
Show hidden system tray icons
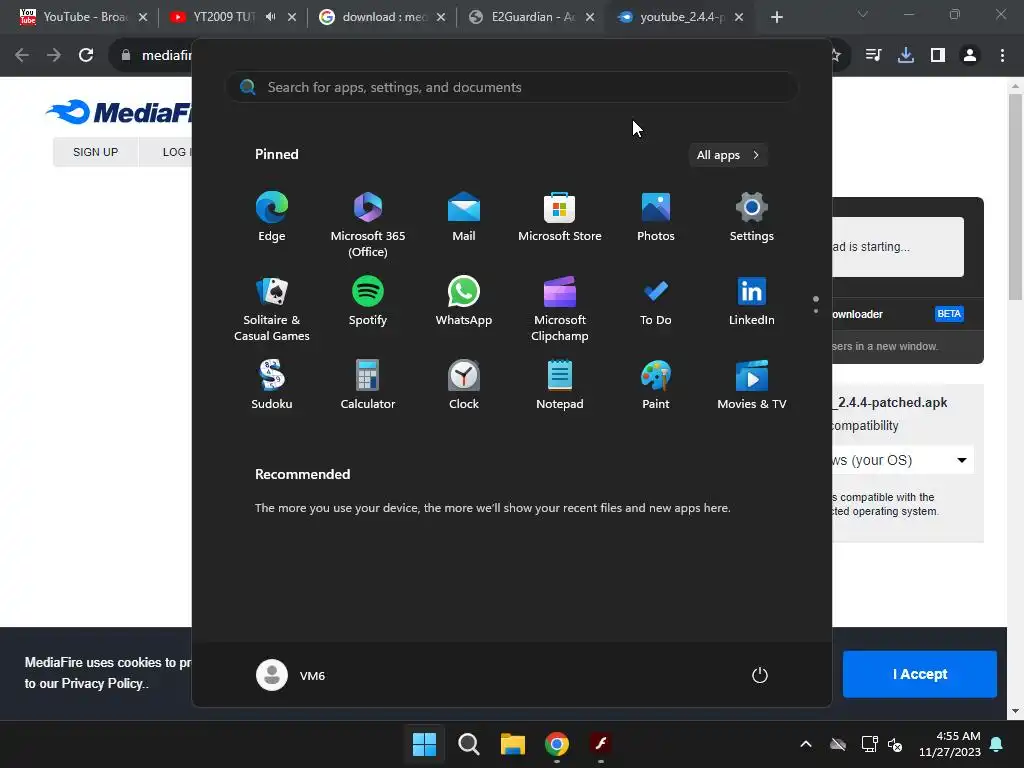[x=806, y=744]
